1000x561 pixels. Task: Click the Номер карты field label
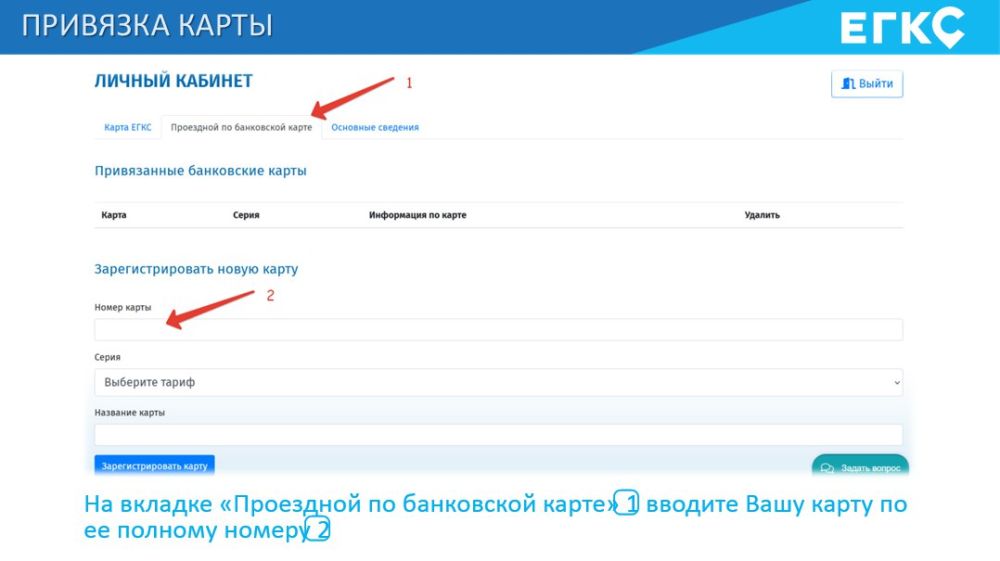point(122,307)
